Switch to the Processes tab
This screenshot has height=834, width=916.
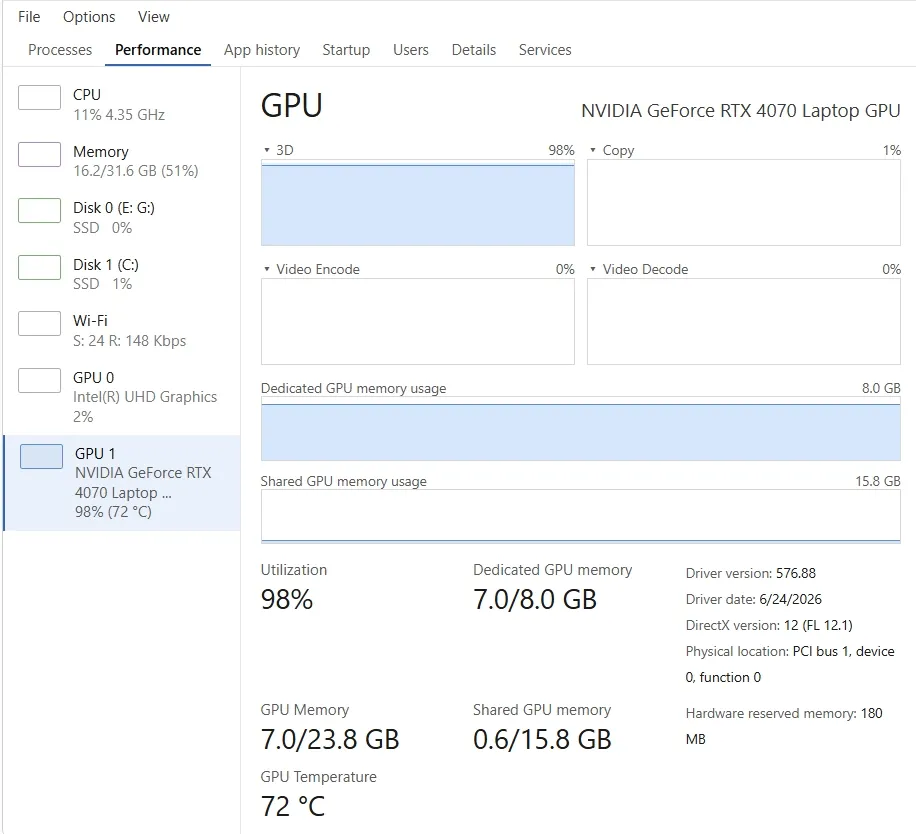(60, 50)
